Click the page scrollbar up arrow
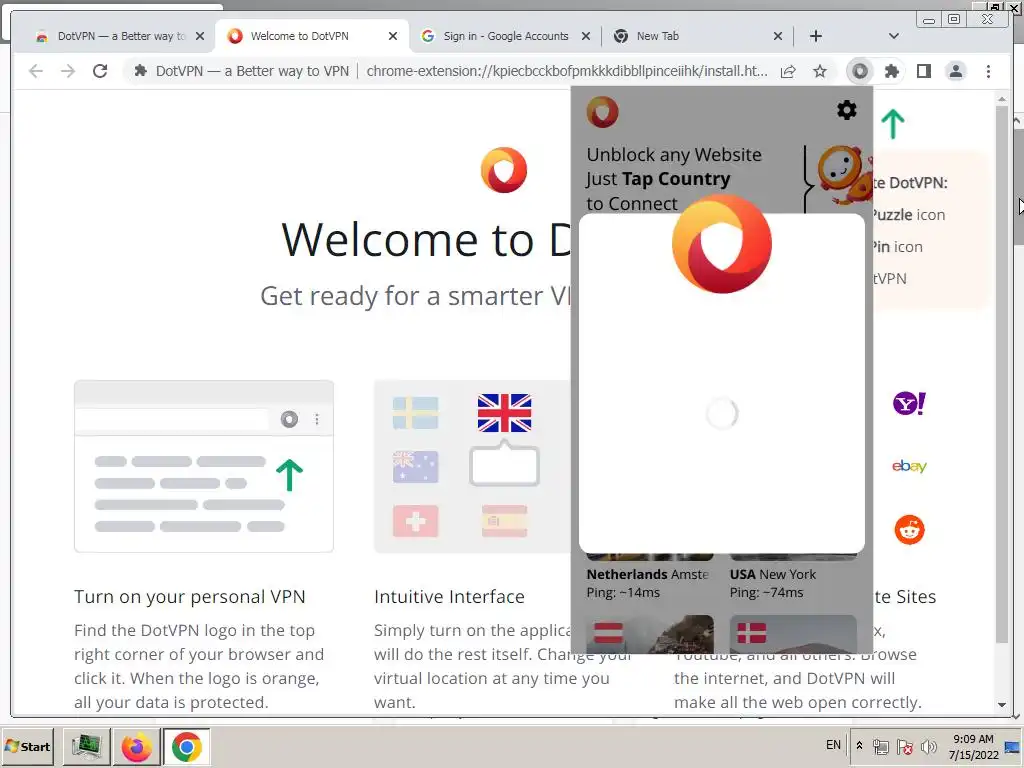 click(x=1002, y=99)
